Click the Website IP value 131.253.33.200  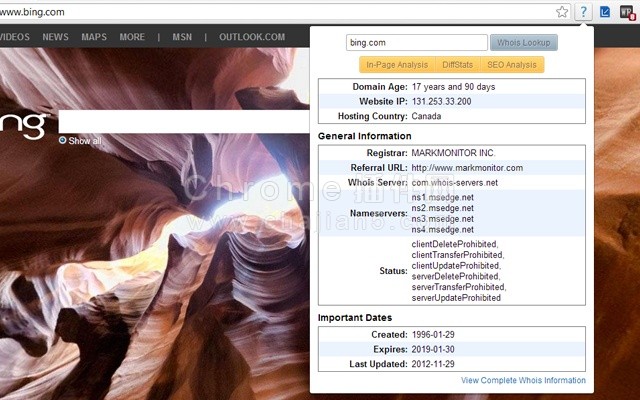(x=441, y=101)
